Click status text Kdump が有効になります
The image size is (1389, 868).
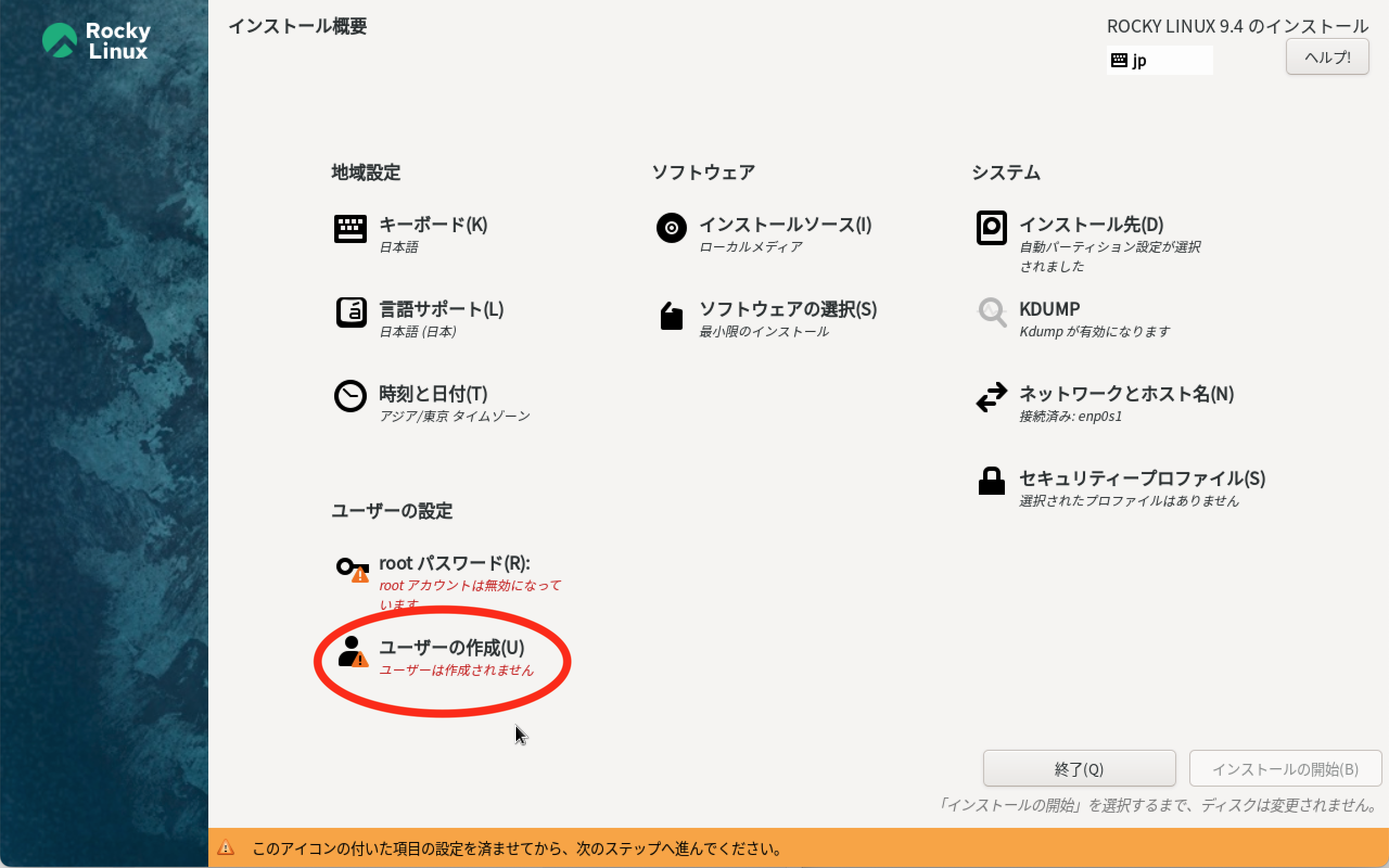pos(1094,331)
